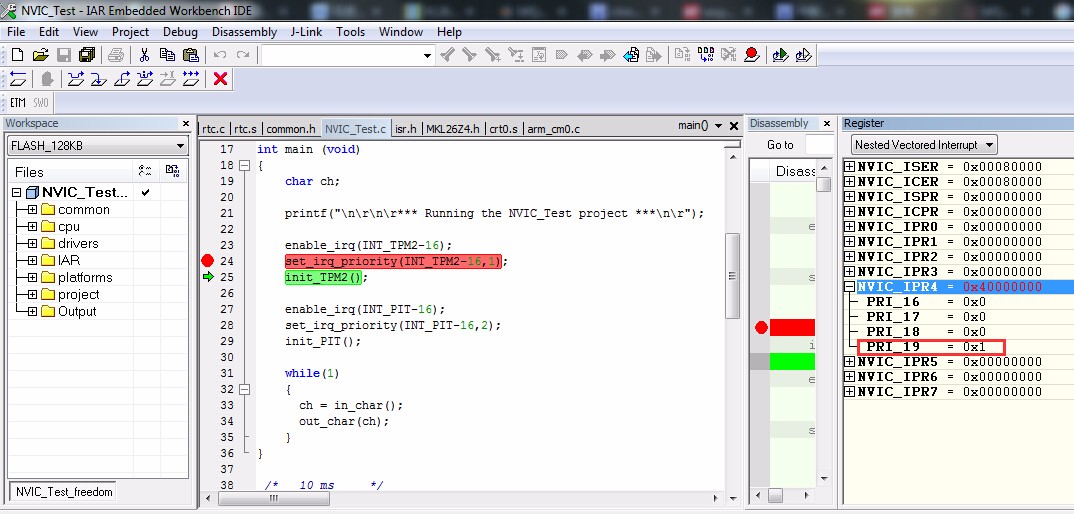Select the PRI_19 register value row

tap(931, 347)
